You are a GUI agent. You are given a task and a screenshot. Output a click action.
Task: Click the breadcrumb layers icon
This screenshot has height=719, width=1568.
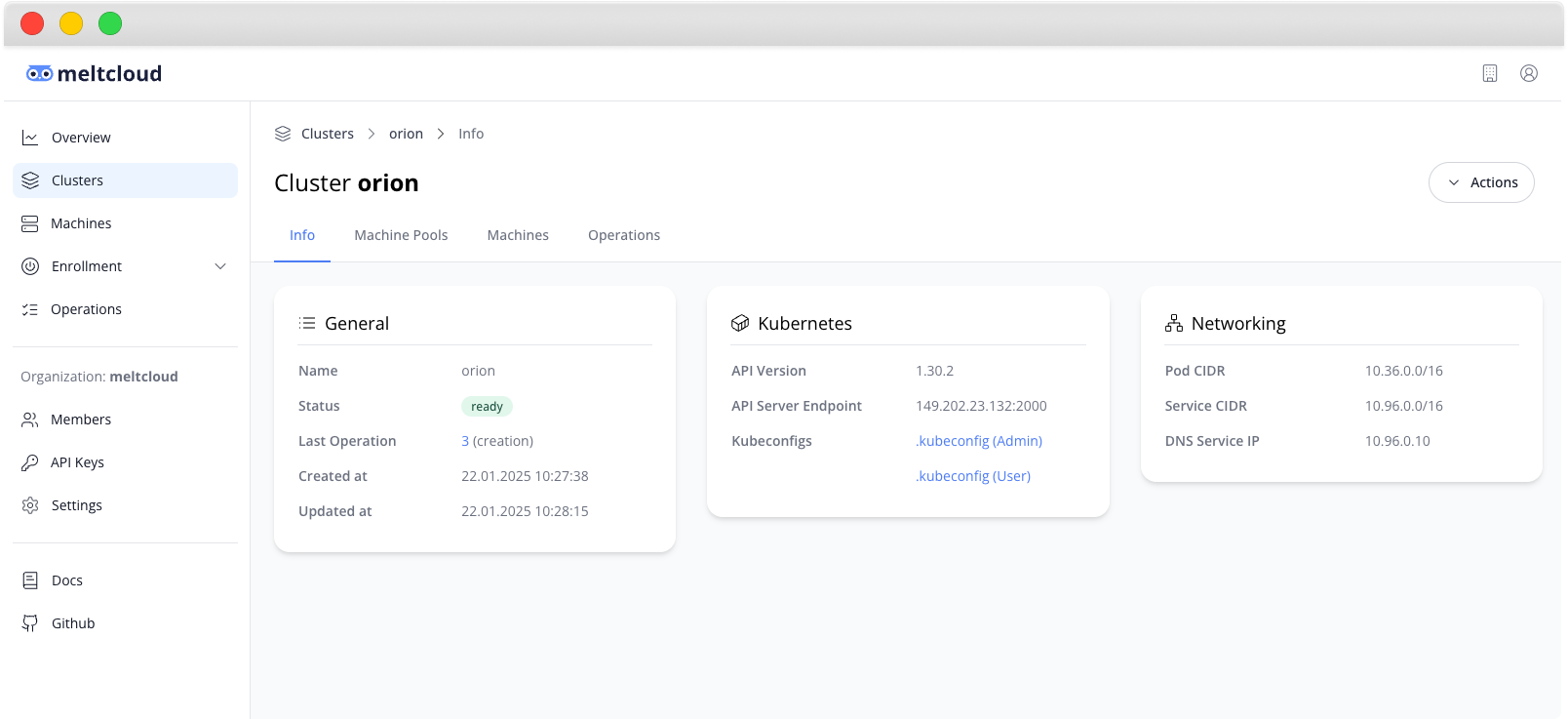pyautogui.click(x=283, y=134)
